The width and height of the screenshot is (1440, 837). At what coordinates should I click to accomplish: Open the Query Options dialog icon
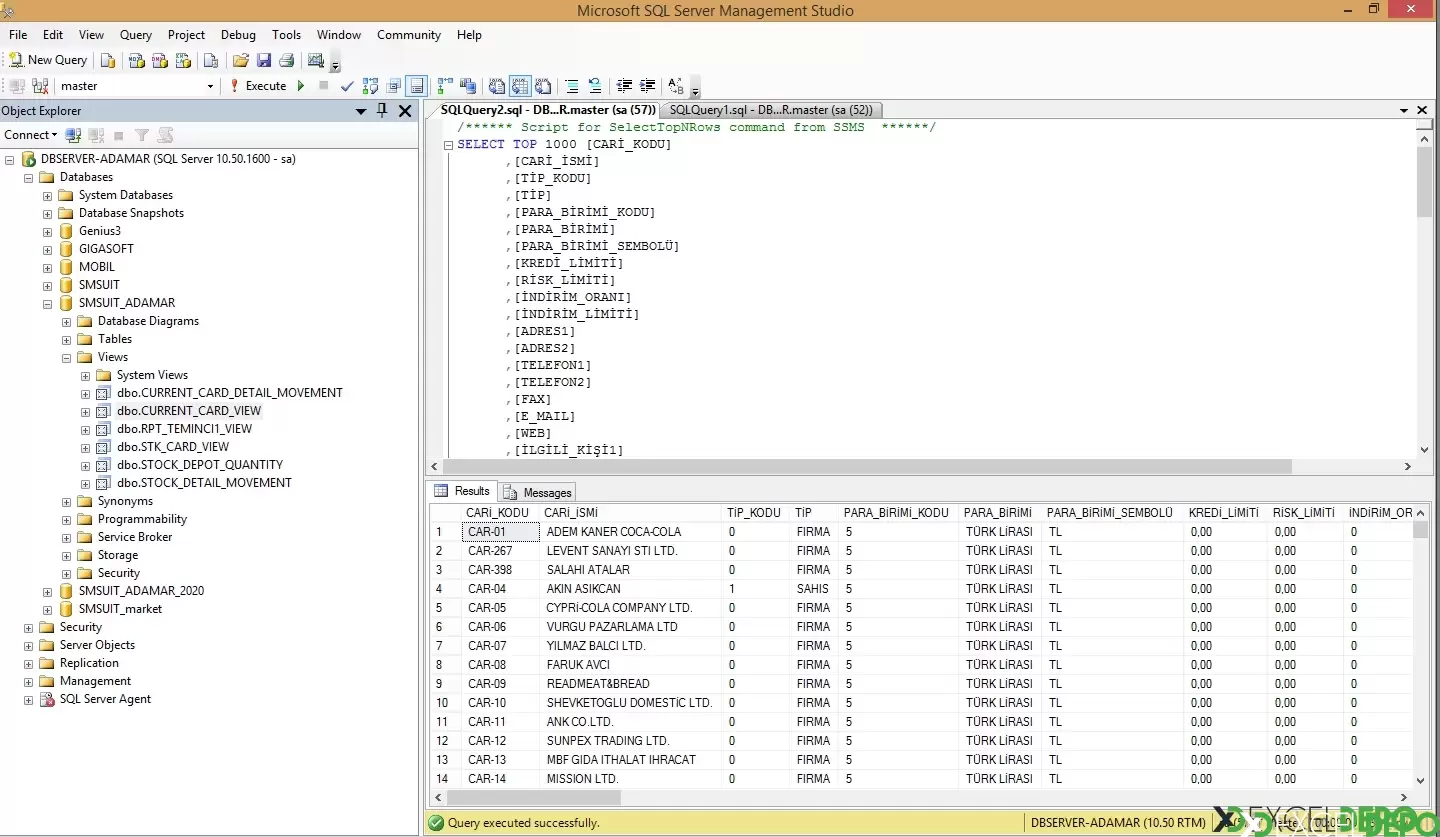tap(393, 86)
